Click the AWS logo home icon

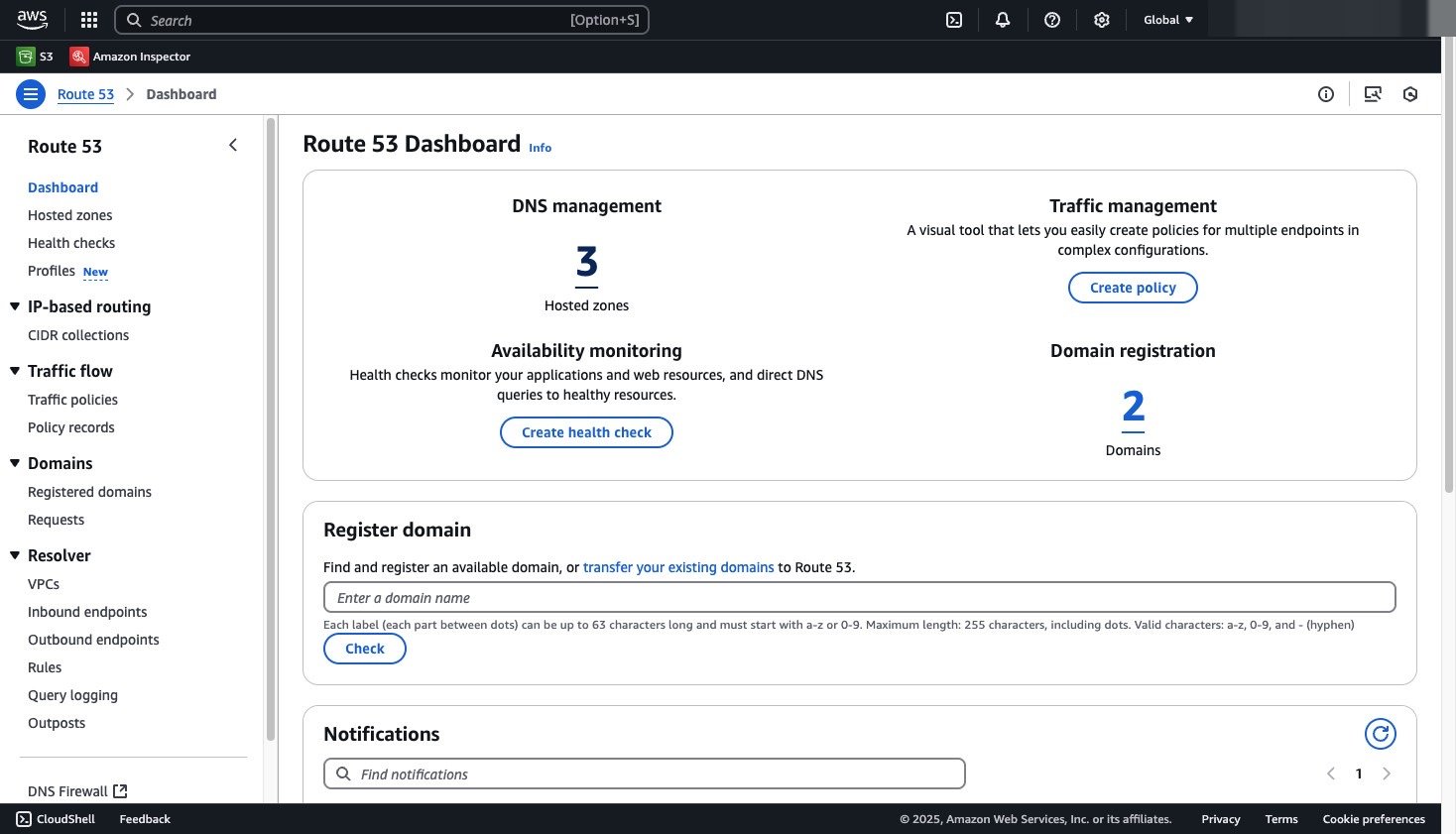click(32, 19)
